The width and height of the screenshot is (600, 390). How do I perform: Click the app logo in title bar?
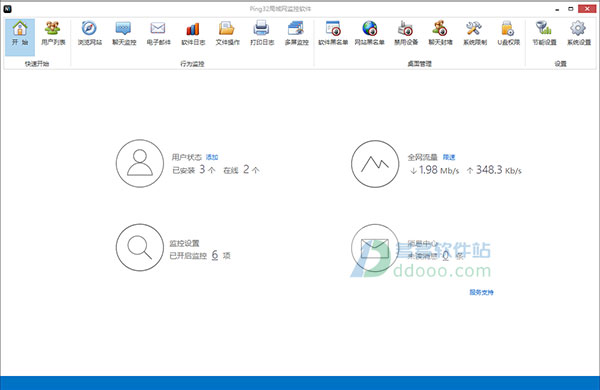(x=7, y=9)
